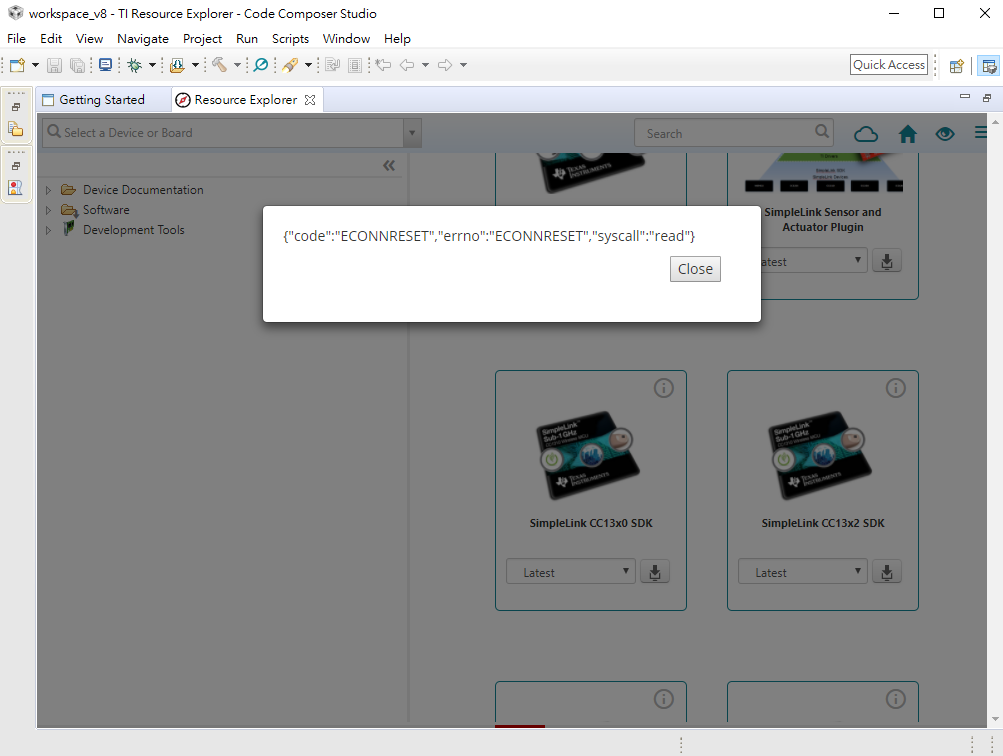Viewport: 1003px width, 756px height.
Task: Open the Back history dropdown arrow
Action: (x=425, y=65)
